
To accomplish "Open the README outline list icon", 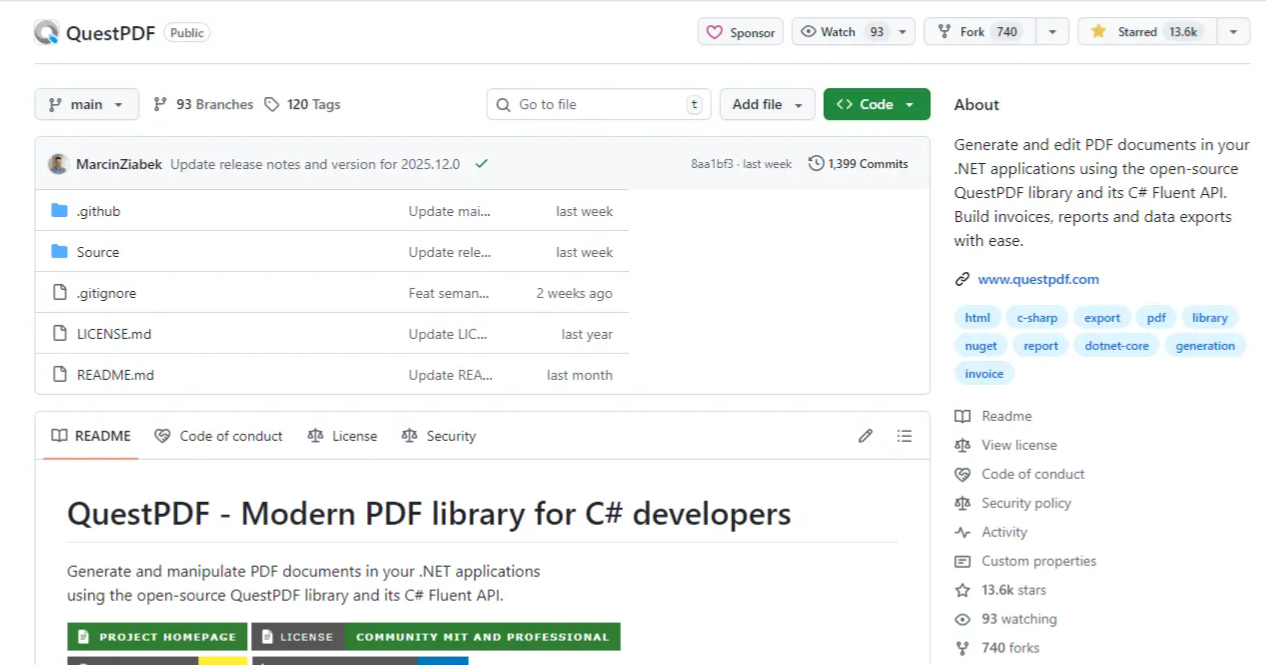I will pyautogui.click(x=904, y=436).
